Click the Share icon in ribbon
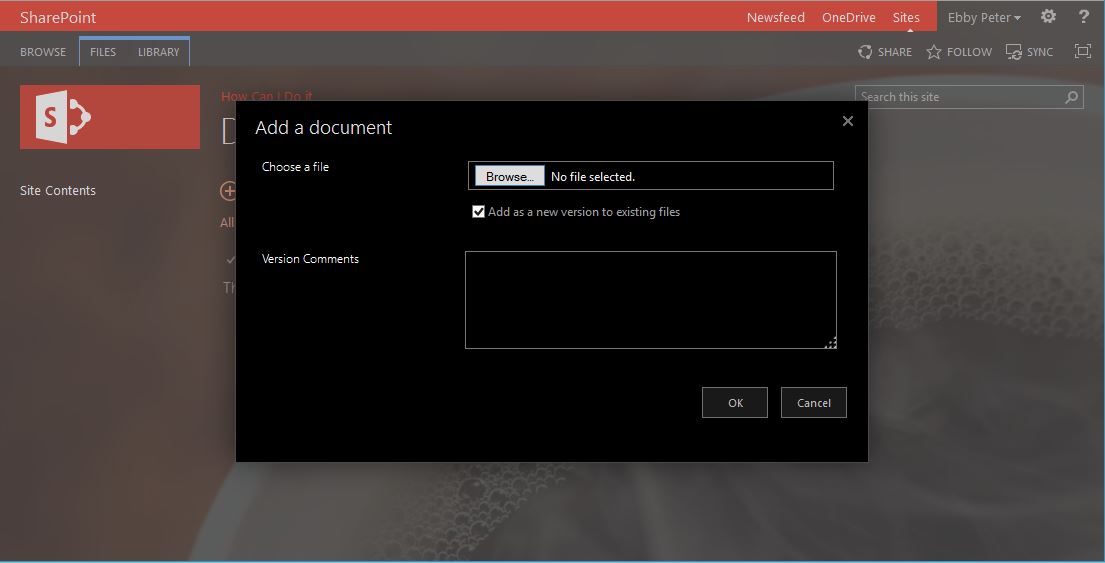Viewport: 1105px width, 563px height. pyautogui.click(x=865, y=51)
